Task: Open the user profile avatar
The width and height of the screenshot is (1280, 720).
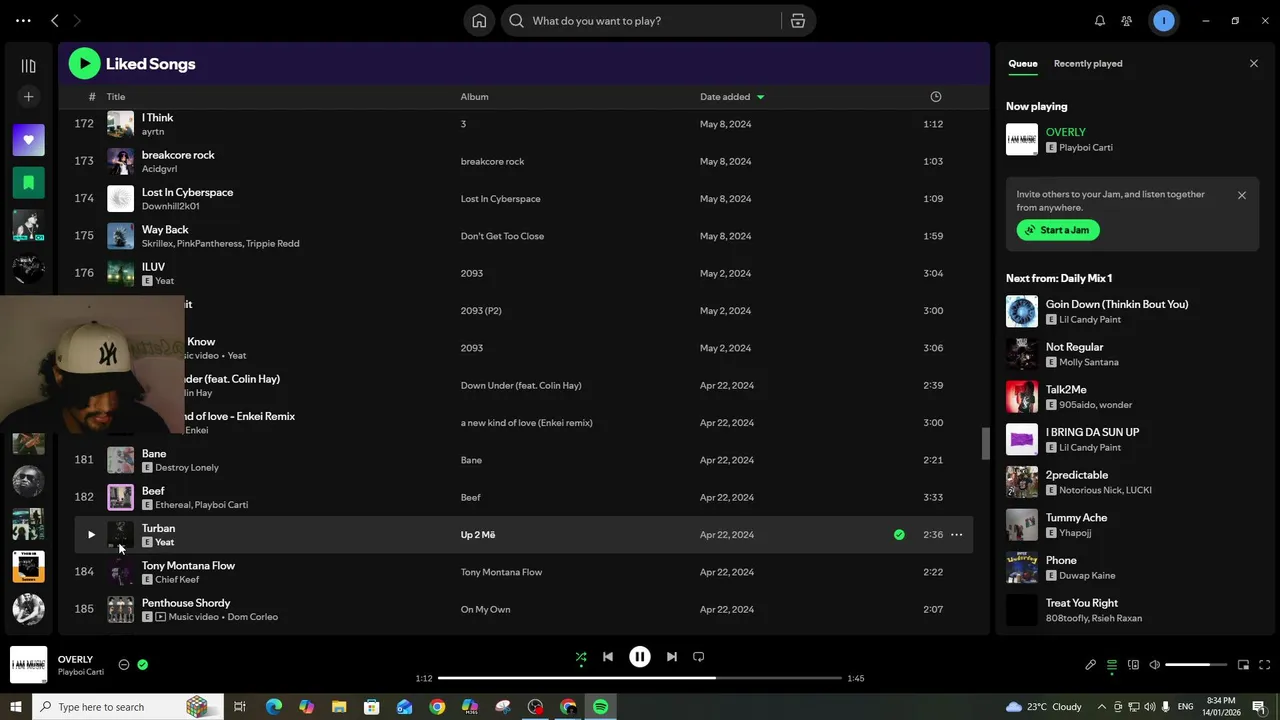Action: tap(1163, 21)
